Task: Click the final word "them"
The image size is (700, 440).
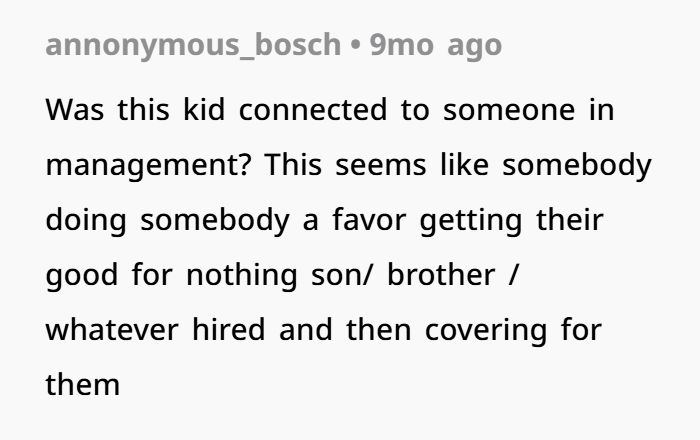Action: click(x=83, y=385)
